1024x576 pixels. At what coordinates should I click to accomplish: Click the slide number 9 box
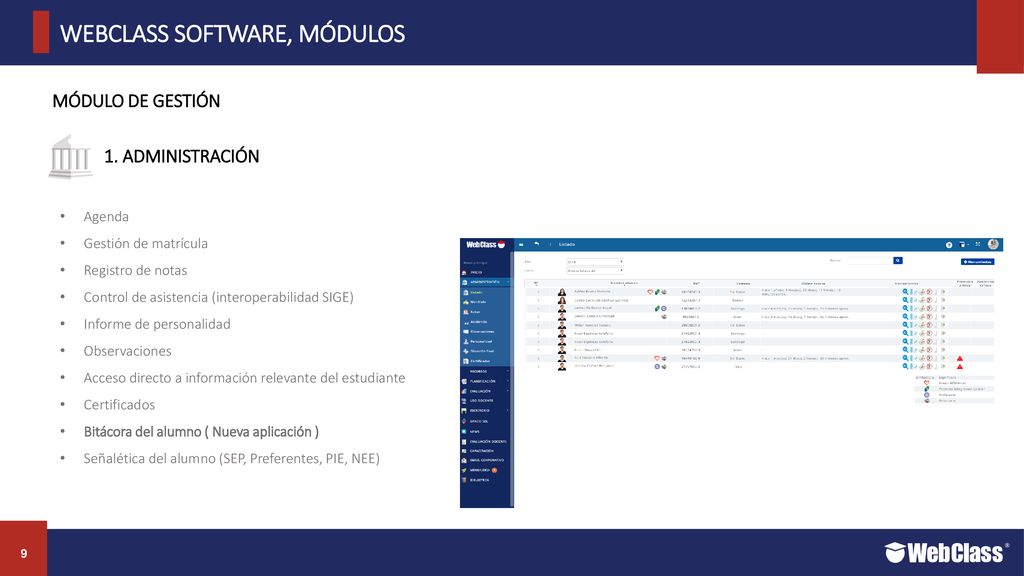pyautogui.click(x=24, y=549)
